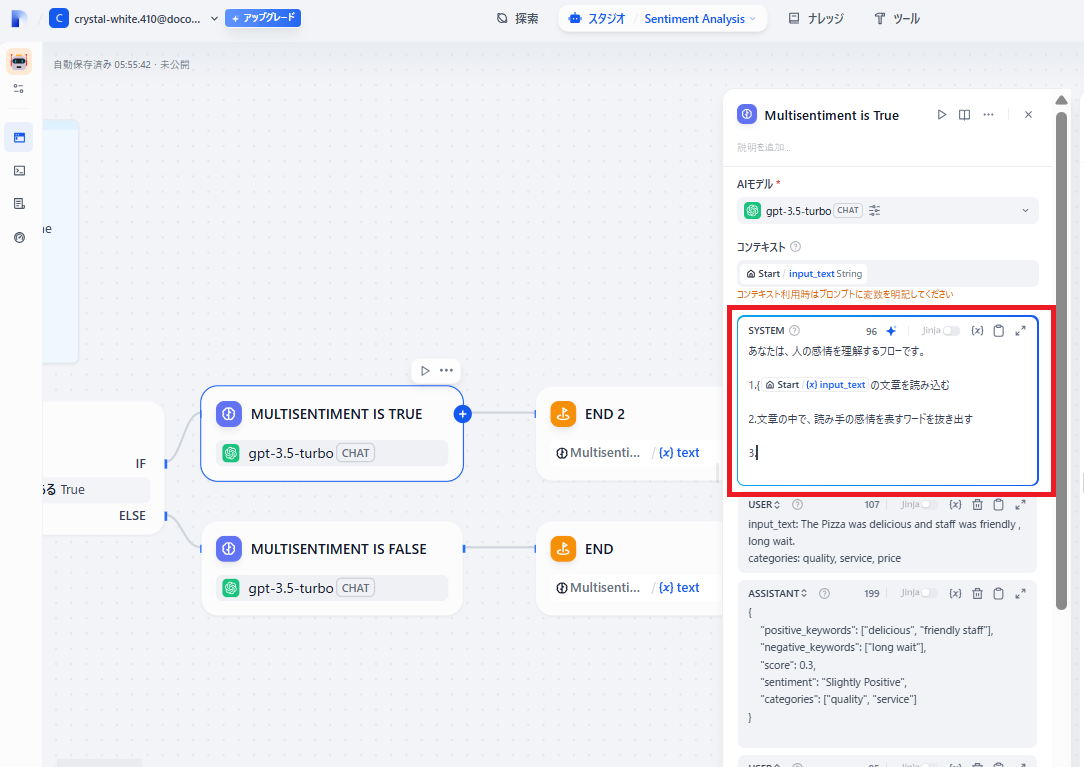
Task: Open the terminal icon in left sidebar
Action: pos(18,170)
